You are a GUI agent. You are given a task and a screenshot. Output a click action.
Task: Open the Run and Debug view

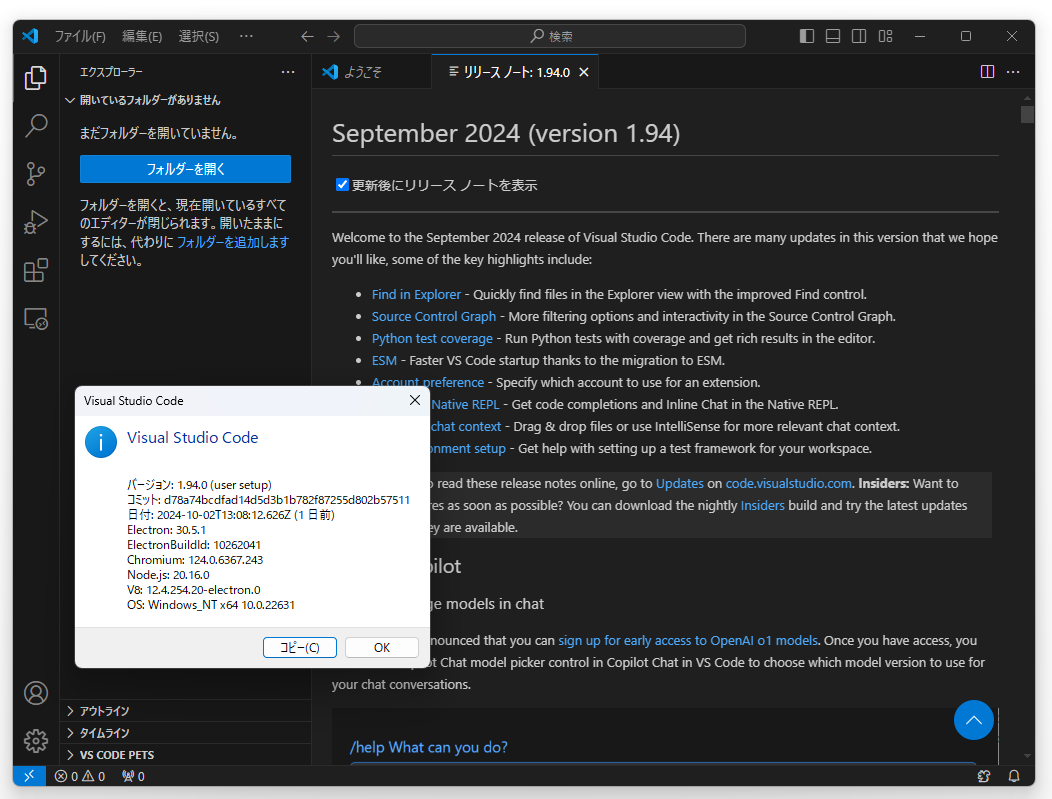[35, 222]
